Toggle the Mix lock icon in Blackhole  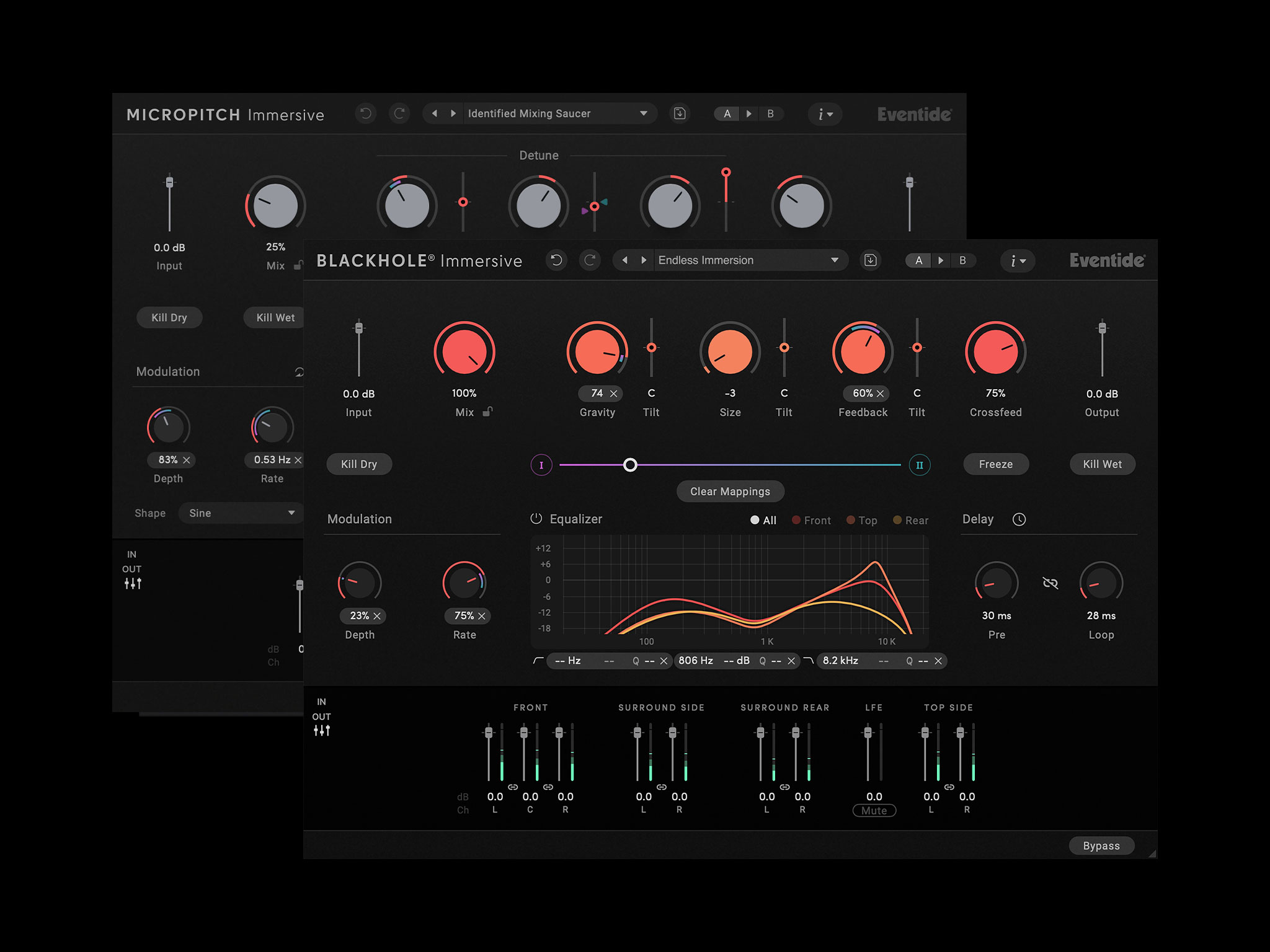click(488, 412)
